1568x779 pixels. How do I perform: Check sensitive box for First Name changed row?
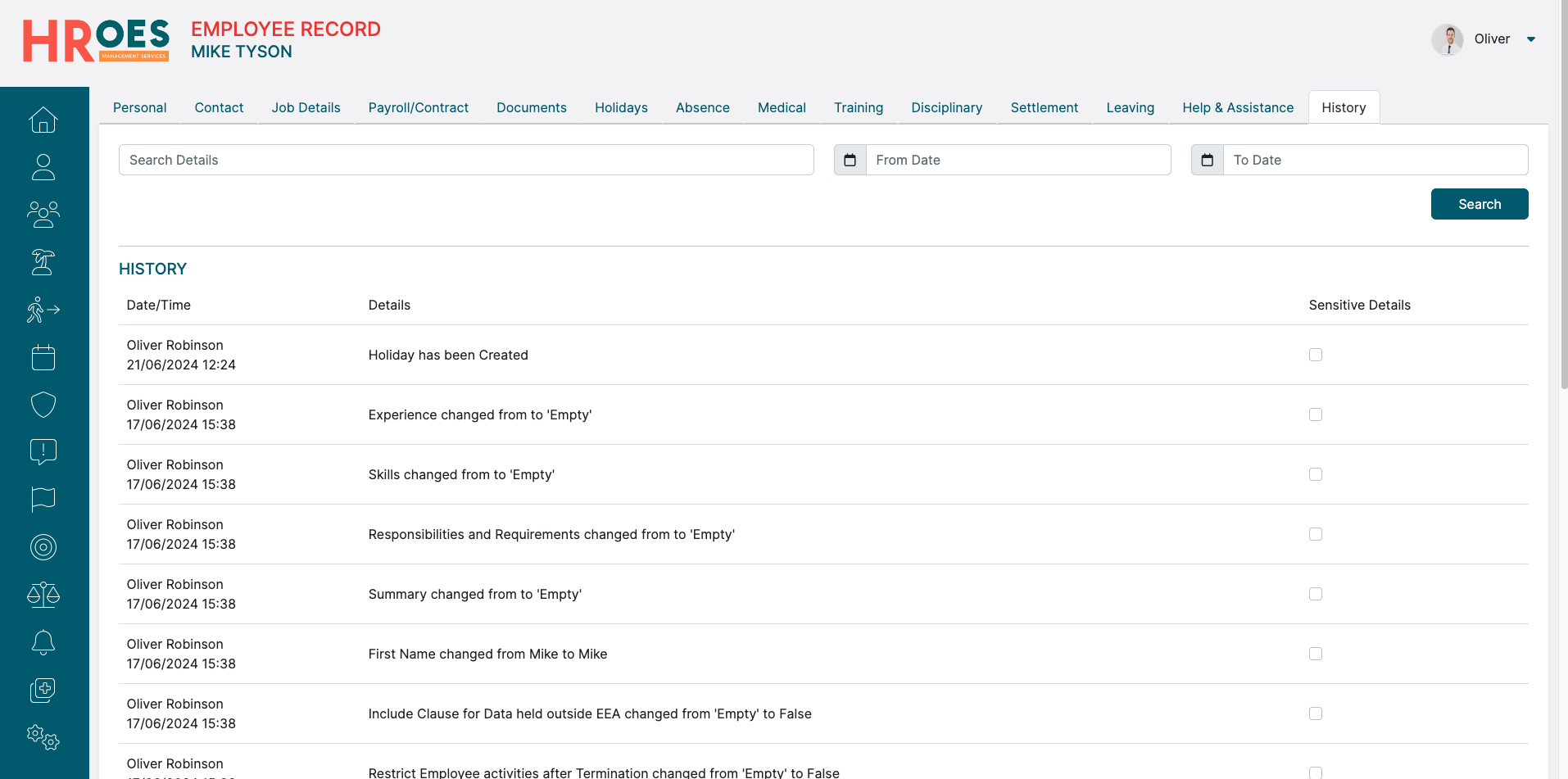click(1316, 654)
